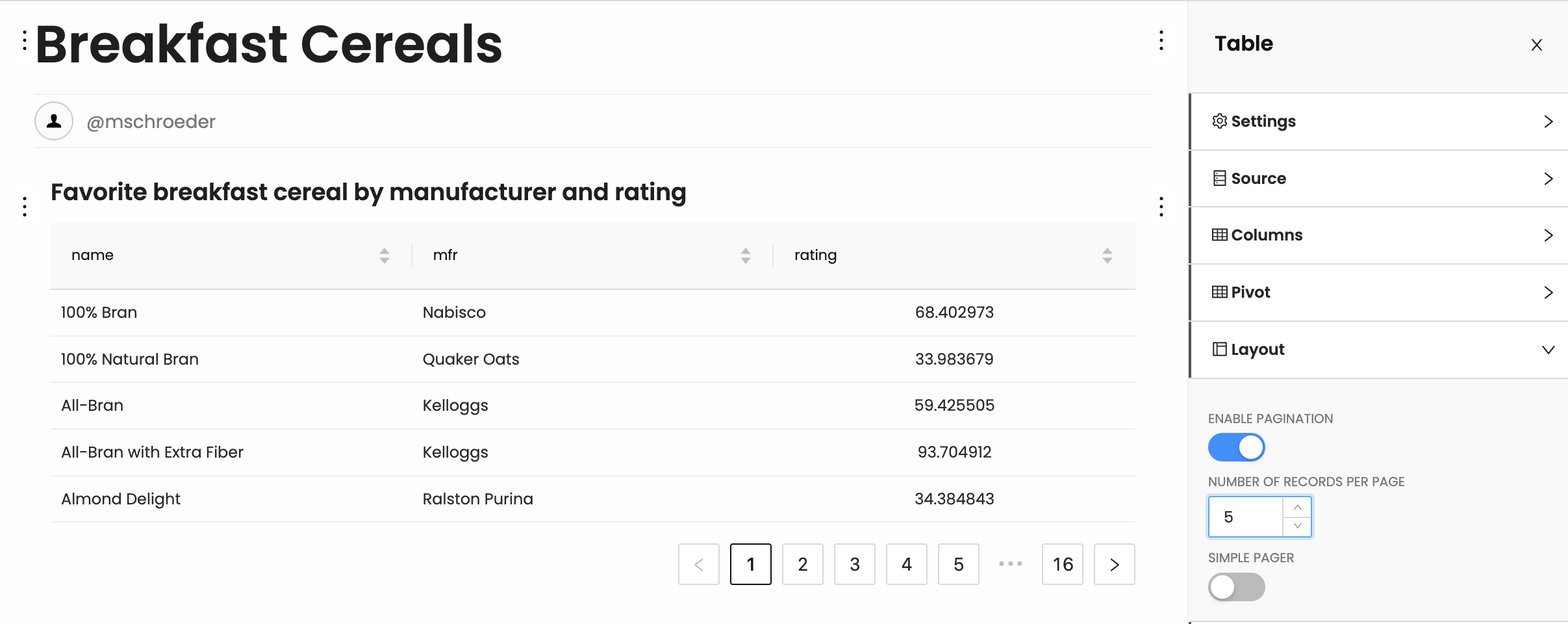
Task: Expand the Columns section
Action: (1378, 235)
